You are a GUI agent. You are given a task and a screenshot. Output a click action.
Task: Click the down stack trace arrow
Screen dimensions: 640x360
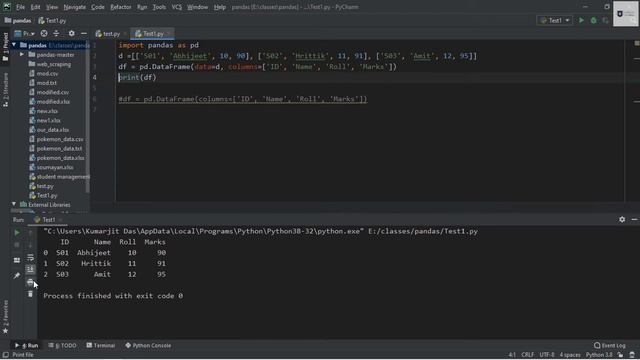click(31, 245)
